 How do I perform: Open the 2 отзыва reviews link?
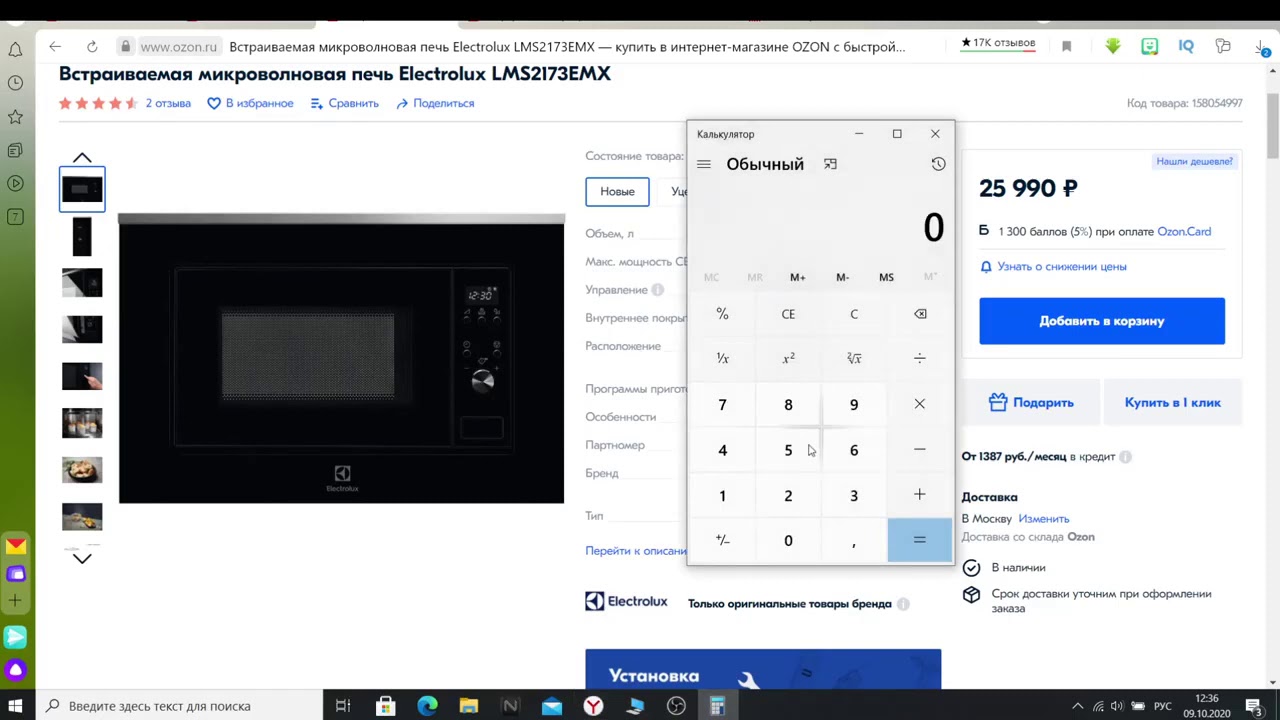pos(168,103)
